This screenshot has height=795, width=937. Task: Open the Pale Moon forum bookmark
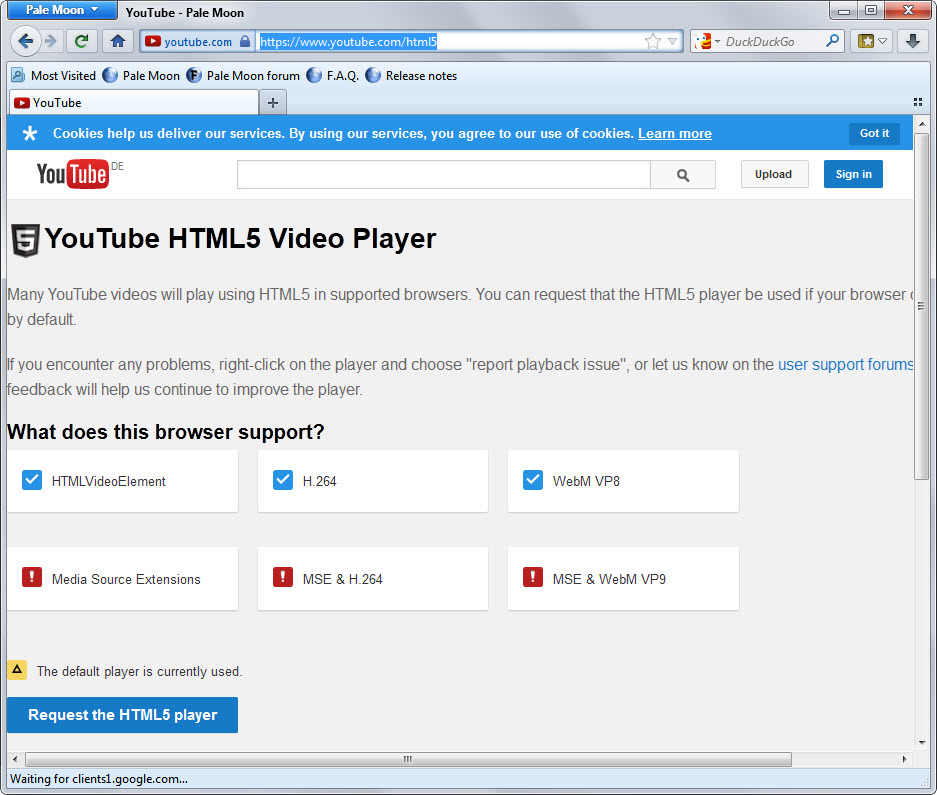(x=243, y=76)
